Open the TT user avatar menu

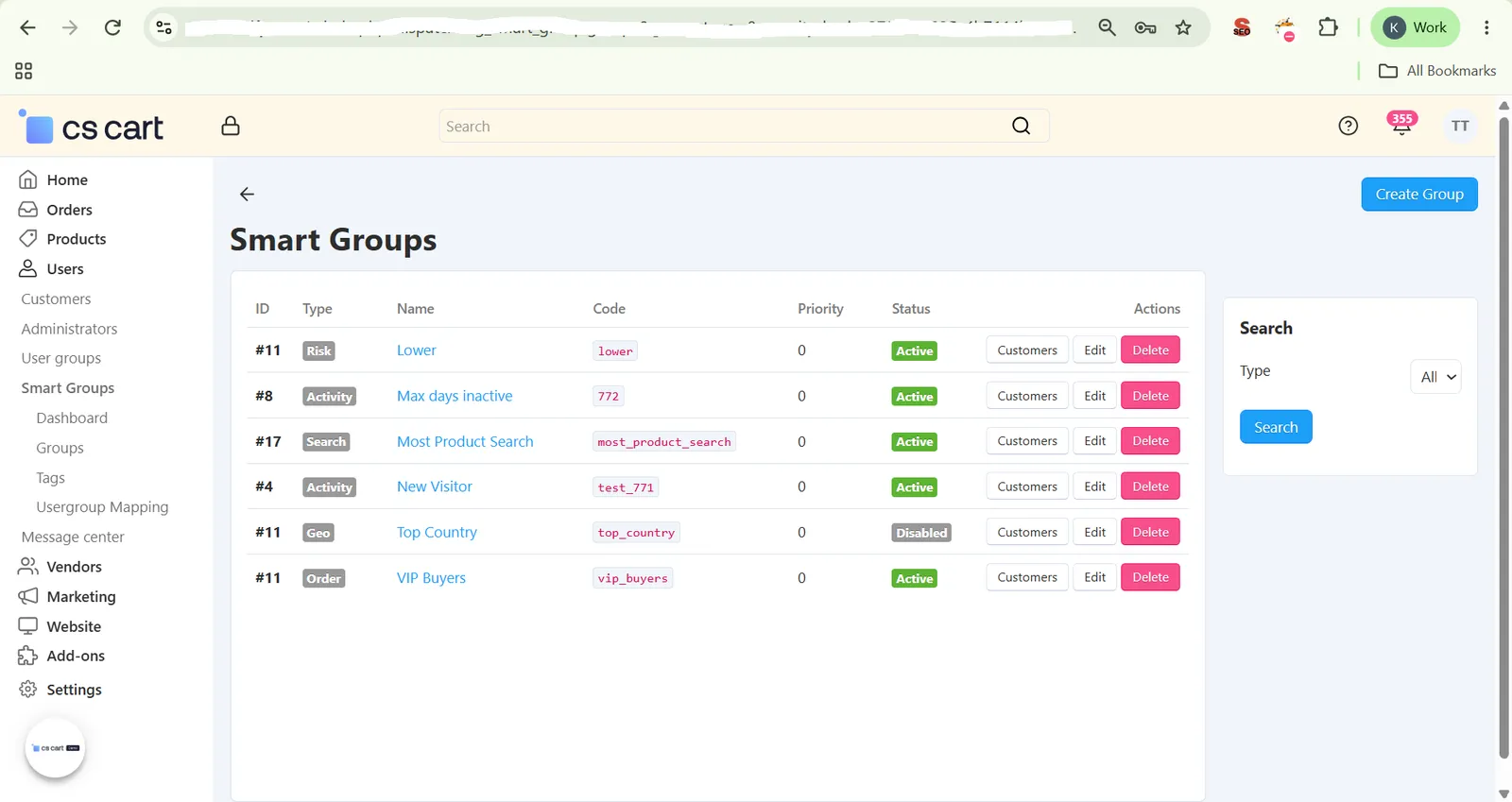tap(1460, 126)
